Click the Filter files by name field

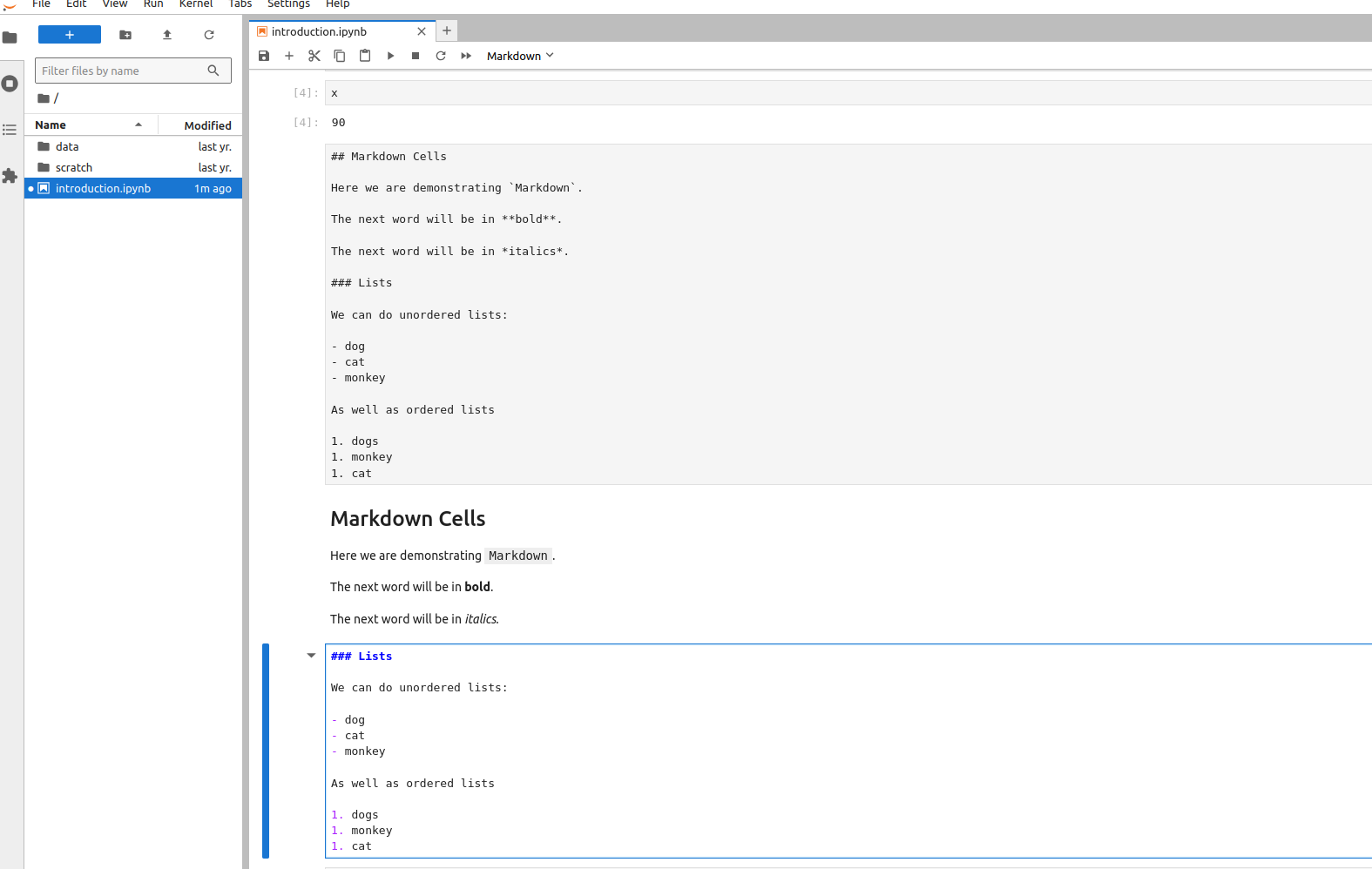pyautogui.click(x=122, y=71)
